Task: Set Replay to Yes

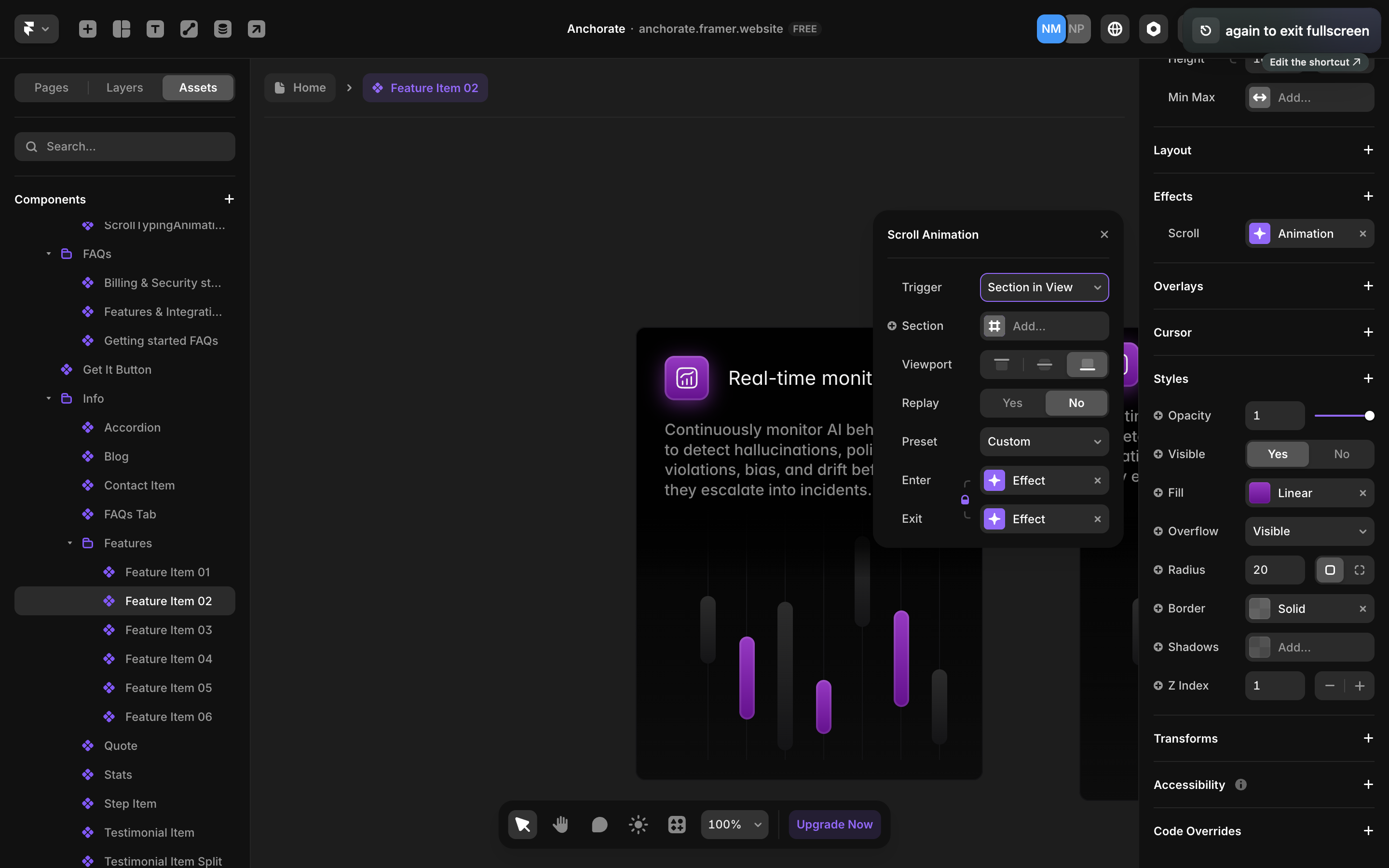Action: click(1012, 403)
